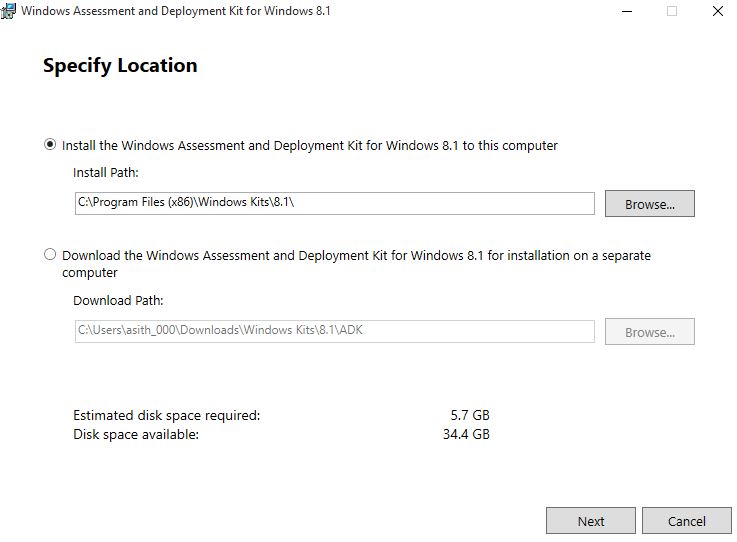Screen dimensions: 737x542
Task: Choose the Download for separate computer radio option
Action: [x=50, y=255]
